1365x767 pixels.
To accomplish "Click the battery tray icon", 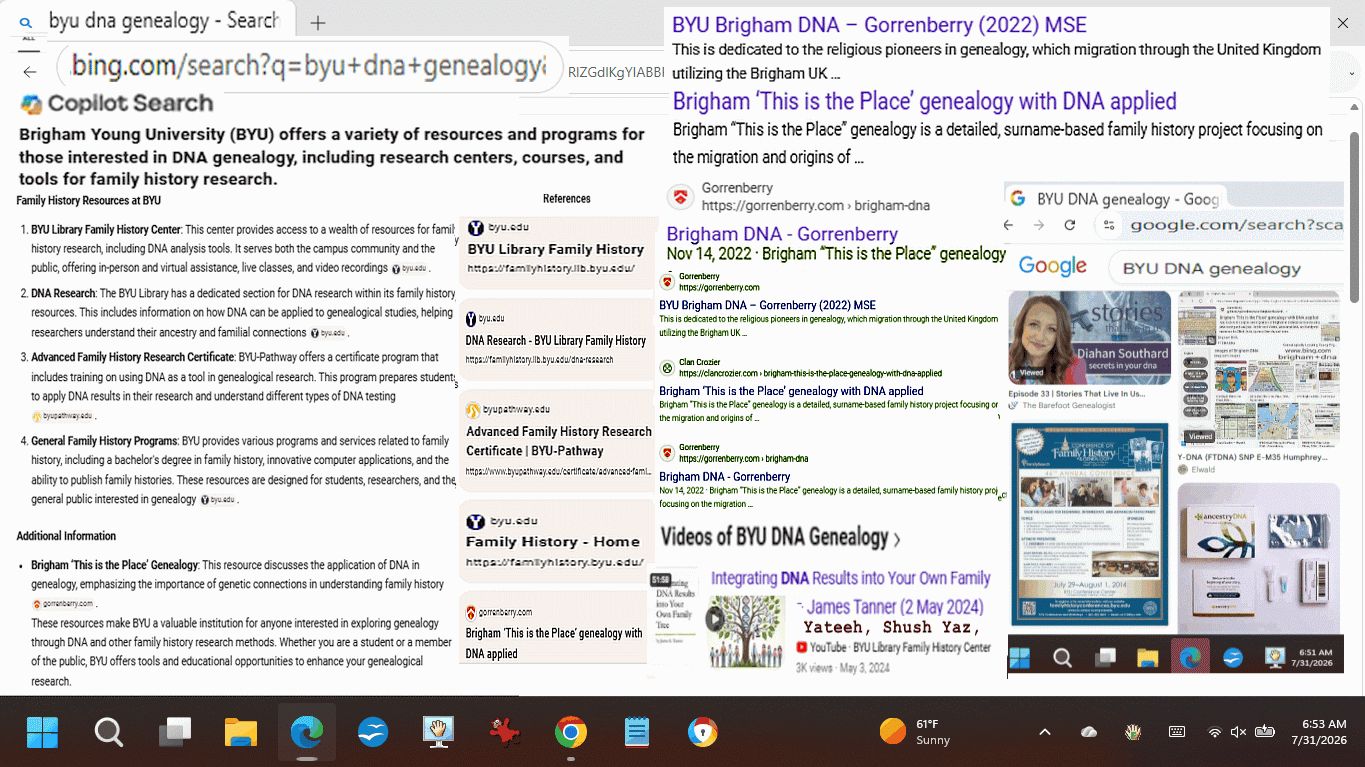I will tap(1265, 732).
